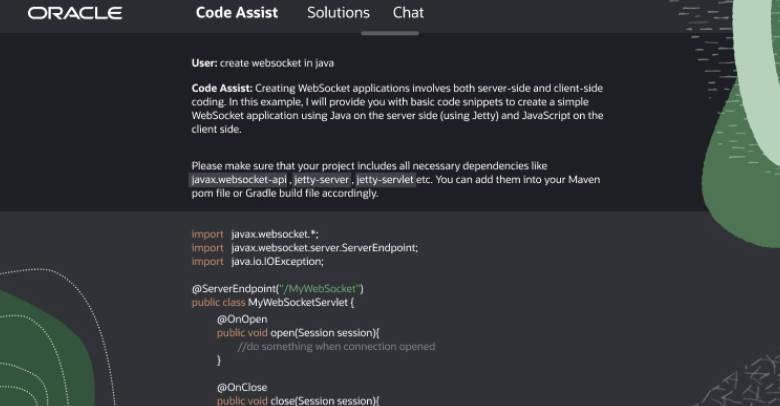Click the @ServerEndpoint annotation
Screen dimensions: 780x406
(x=235, y=289)
